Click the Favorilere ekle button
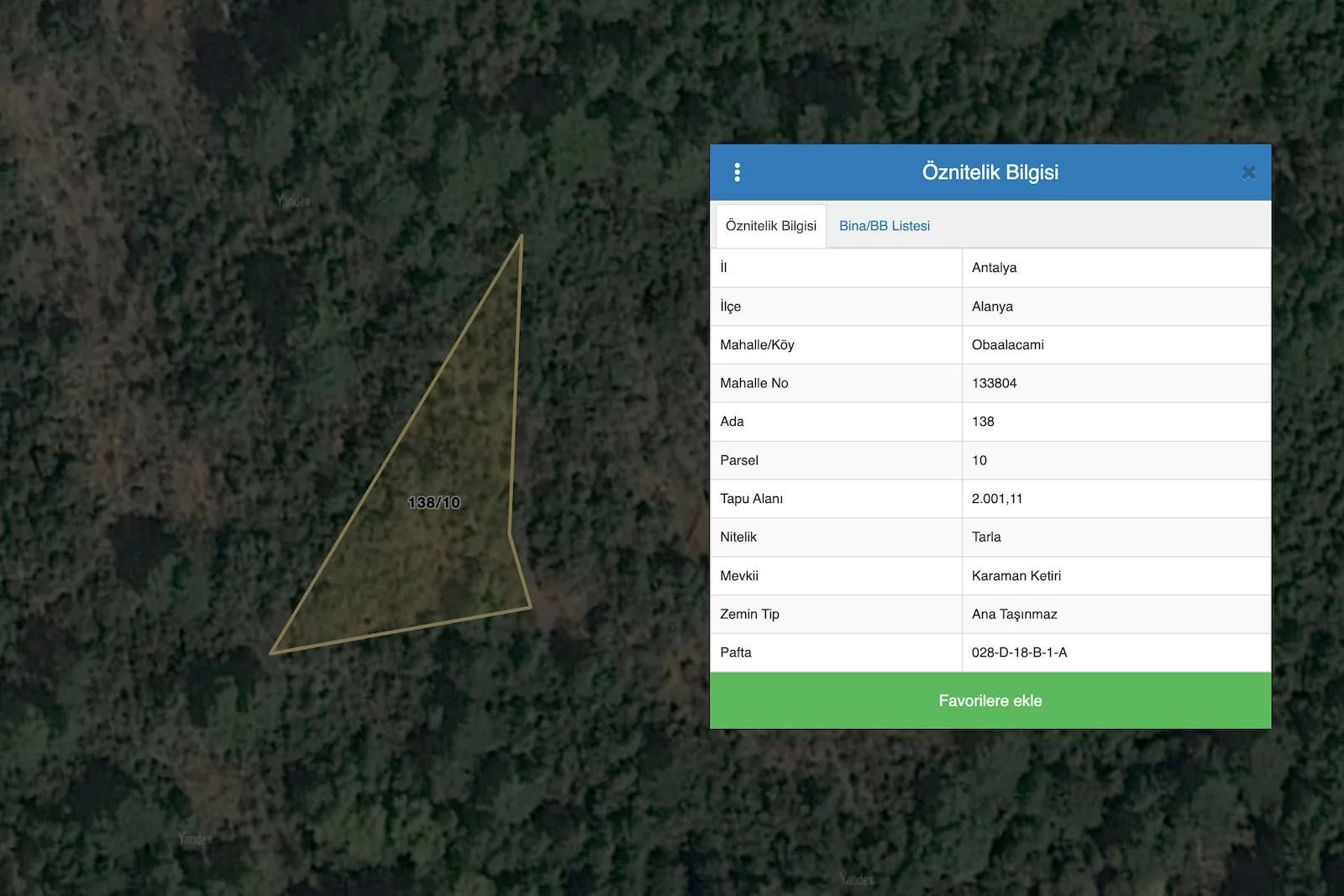Viewport: 1344px width, 896px height. tap(990, 700)
